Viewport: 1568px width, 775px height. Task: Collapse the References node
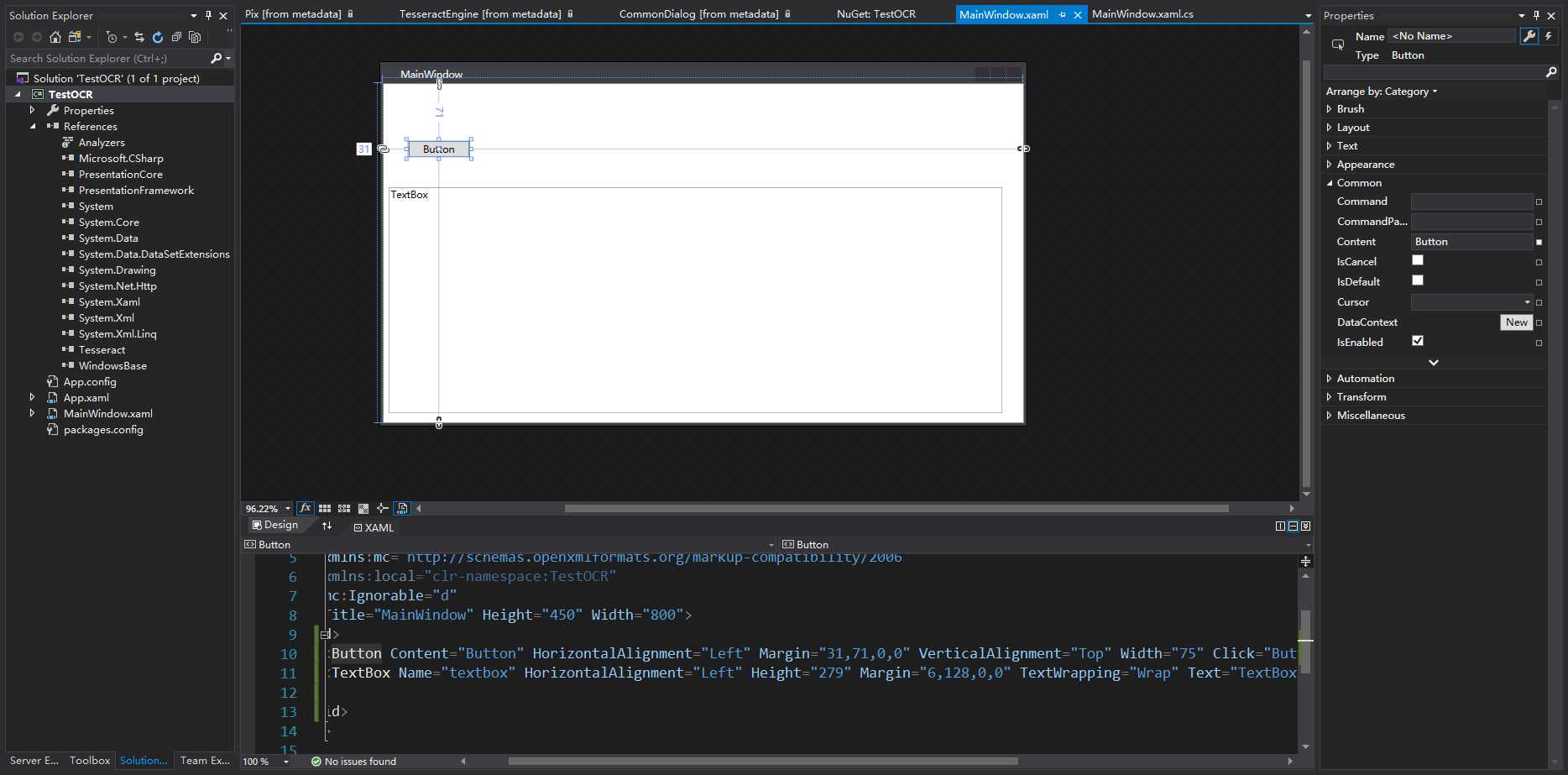33,127
